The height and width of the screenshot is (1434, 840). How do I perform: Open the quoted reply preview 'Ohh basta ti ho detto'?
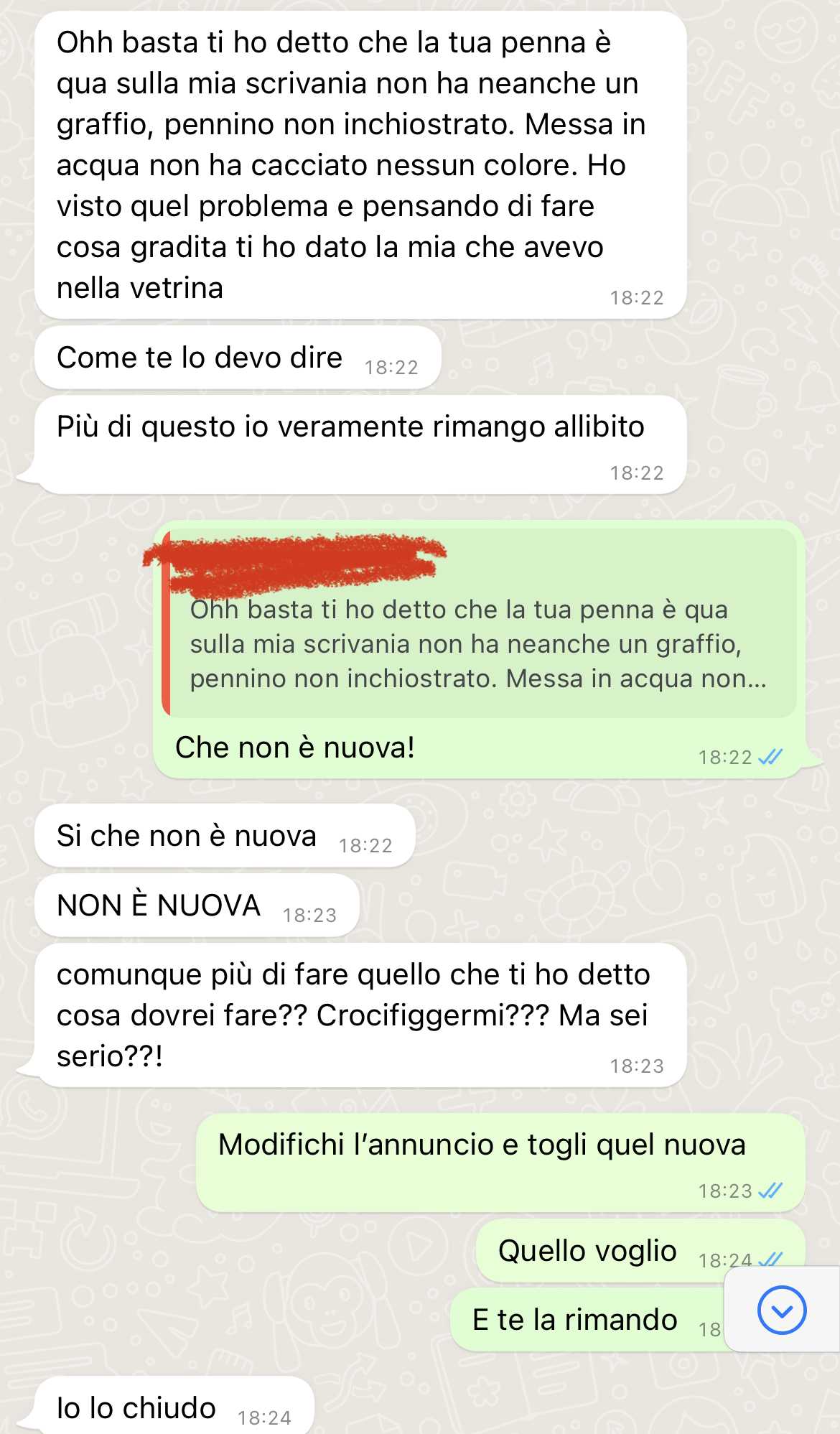coord(480,623)
